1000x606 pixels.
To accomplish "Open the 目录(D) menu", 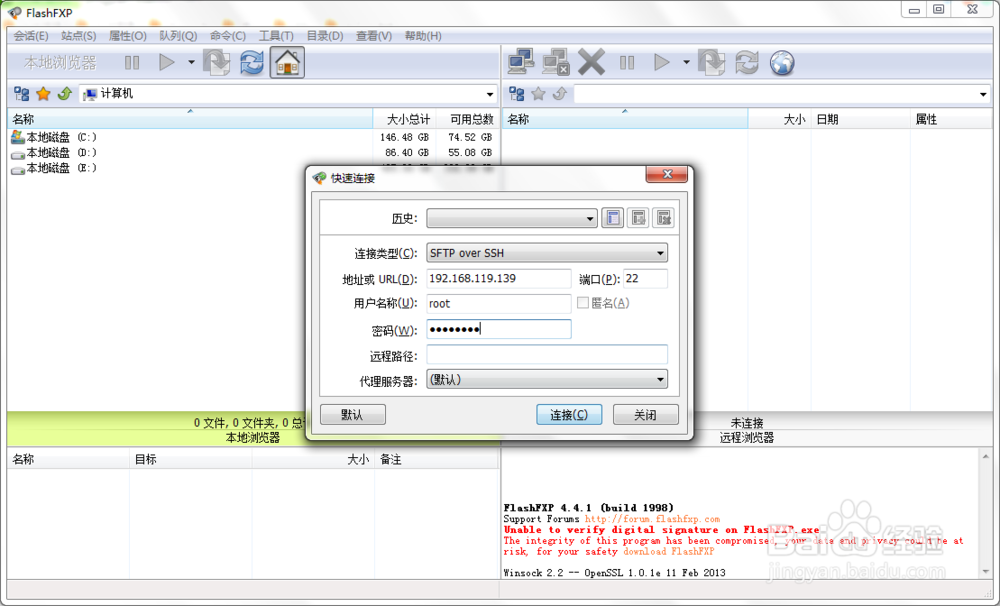I will tap(325, 36).
